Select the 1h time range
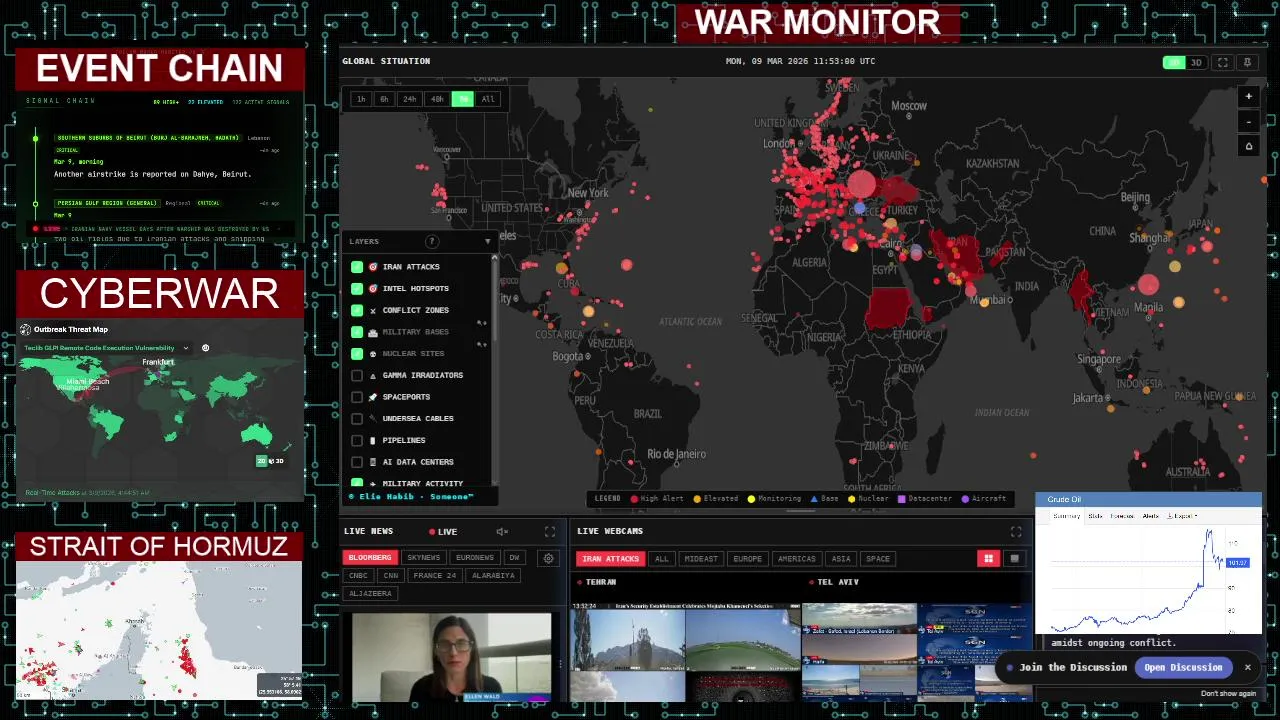 click(360, 99)
